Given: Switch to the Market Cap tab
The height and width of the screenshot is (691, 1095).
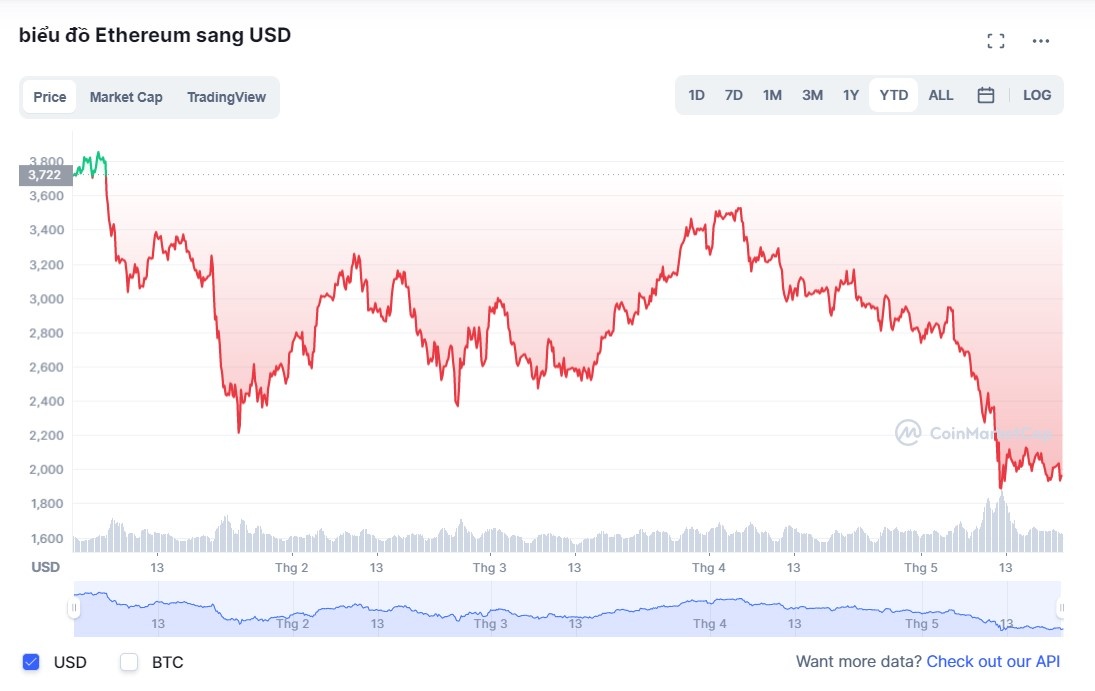Looking at the screenshot, I should click(127, 97).
